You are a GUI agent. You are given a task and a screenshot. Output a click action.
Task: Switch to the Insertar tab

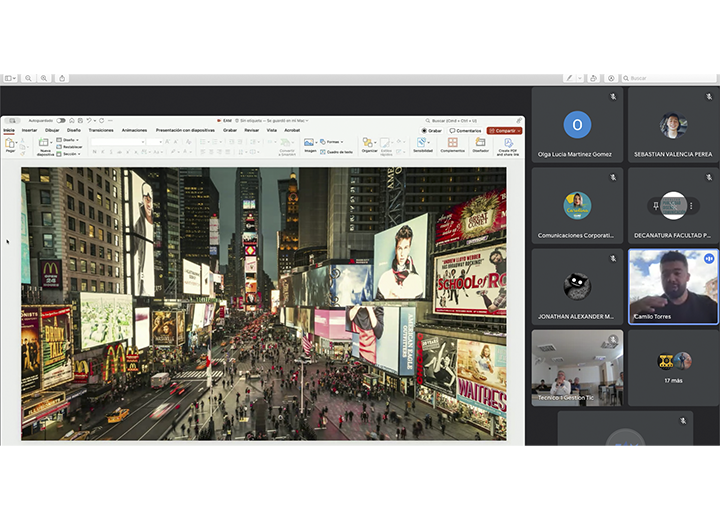click(x=29, y=130)
